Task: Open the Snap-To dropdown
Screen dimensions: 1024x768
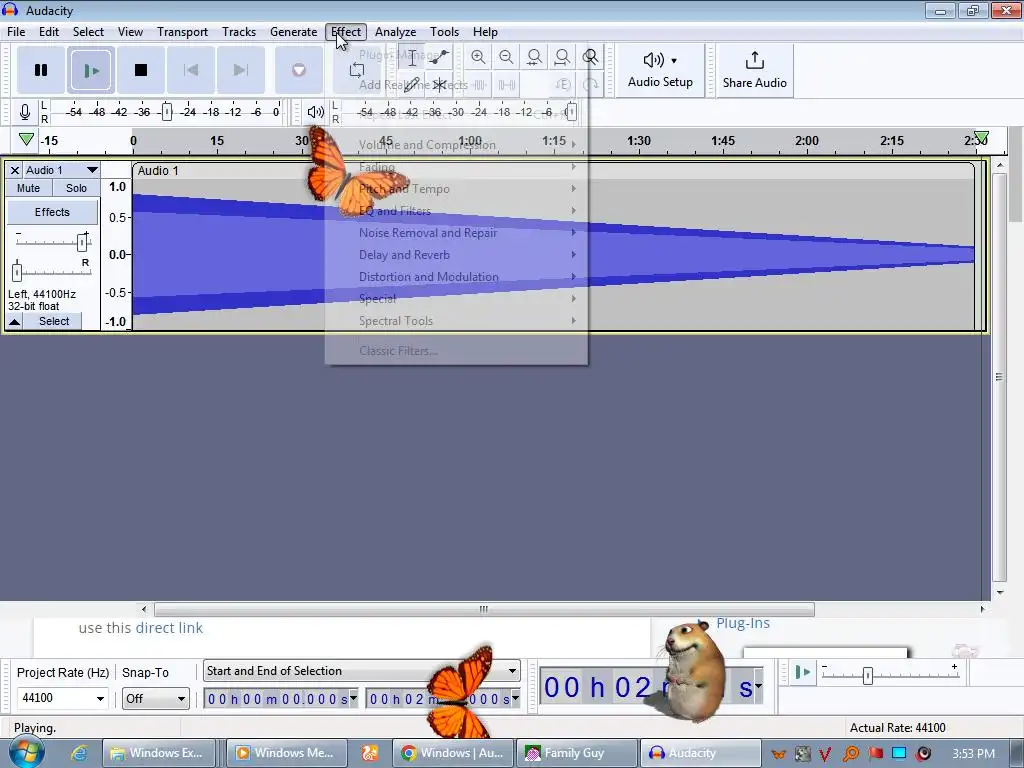Action: click(155, 699)
